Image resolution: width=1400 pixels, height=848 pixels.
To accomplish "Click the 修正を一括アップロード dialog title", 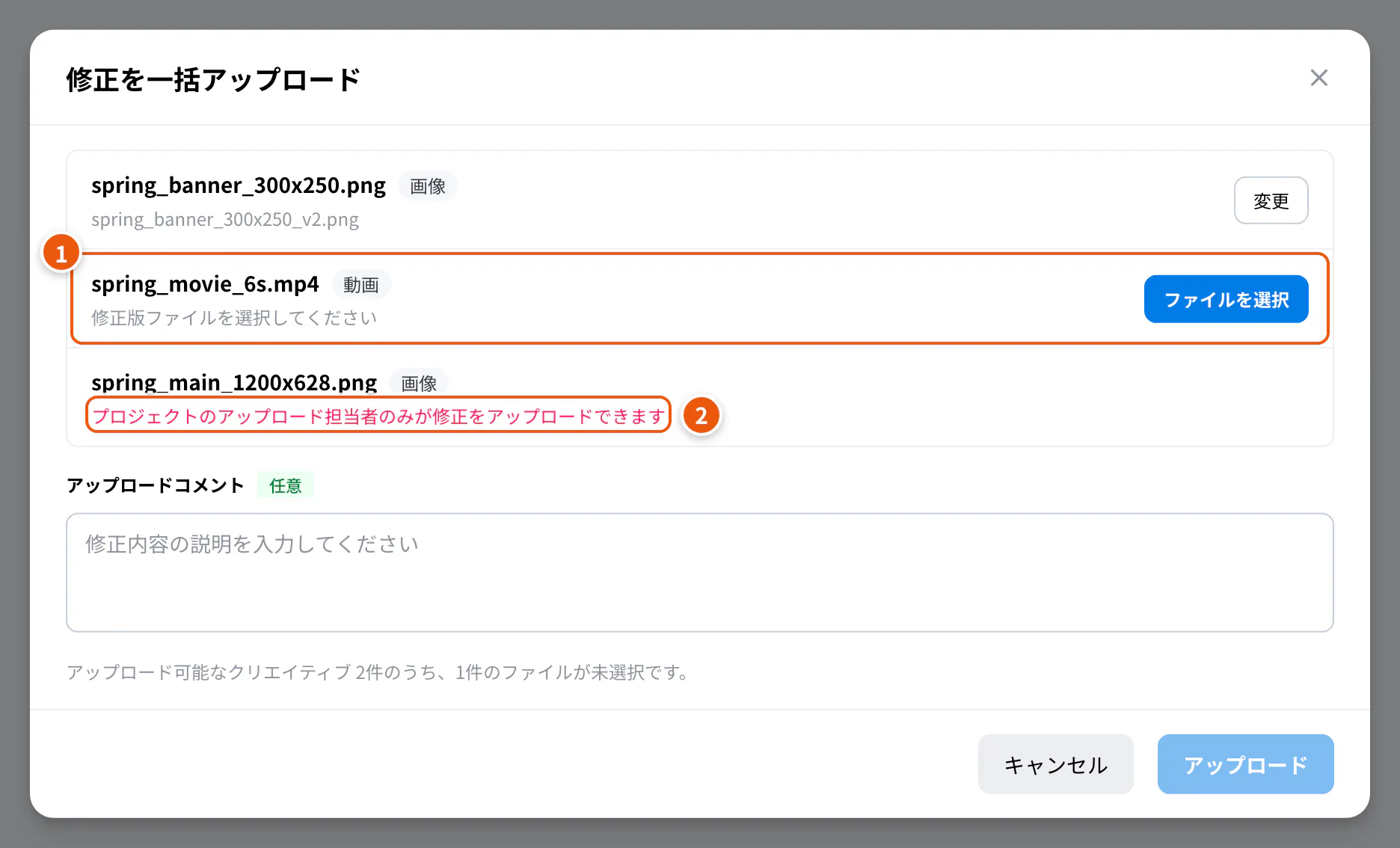I will (x=213, y=79).
